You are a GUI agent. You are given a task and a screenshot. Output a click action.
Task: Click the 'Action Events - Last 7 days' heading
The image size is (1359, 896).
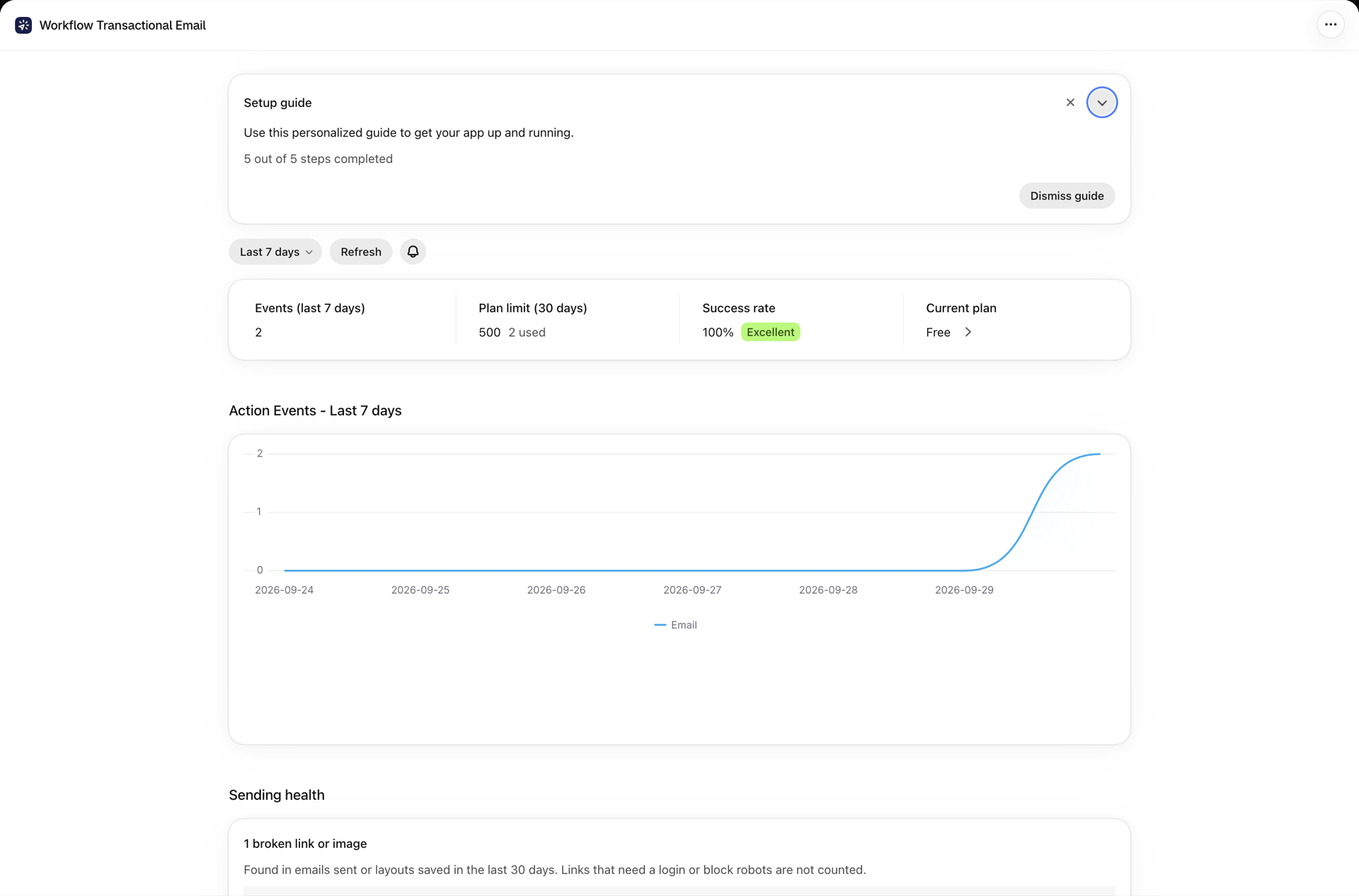(x=315, y=410)
